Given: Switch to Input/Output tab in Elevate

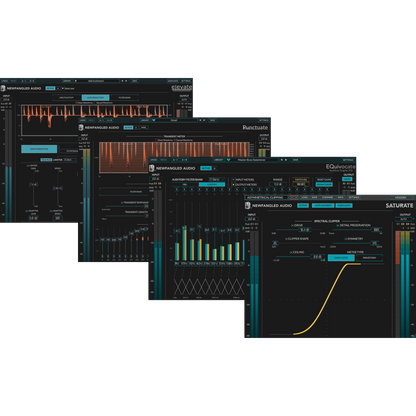Looking at the screenshot, I should click(67, 98).
